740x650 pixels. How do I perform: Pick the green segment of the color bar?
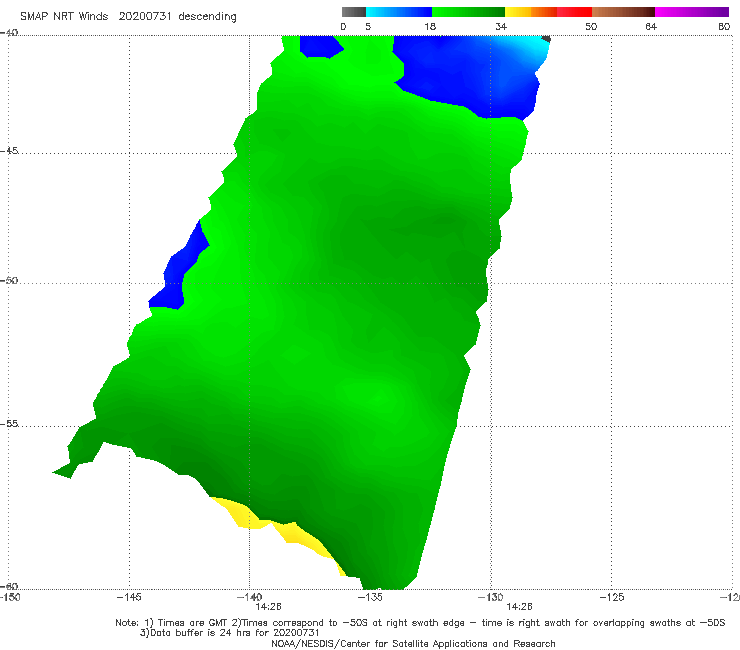468,12
